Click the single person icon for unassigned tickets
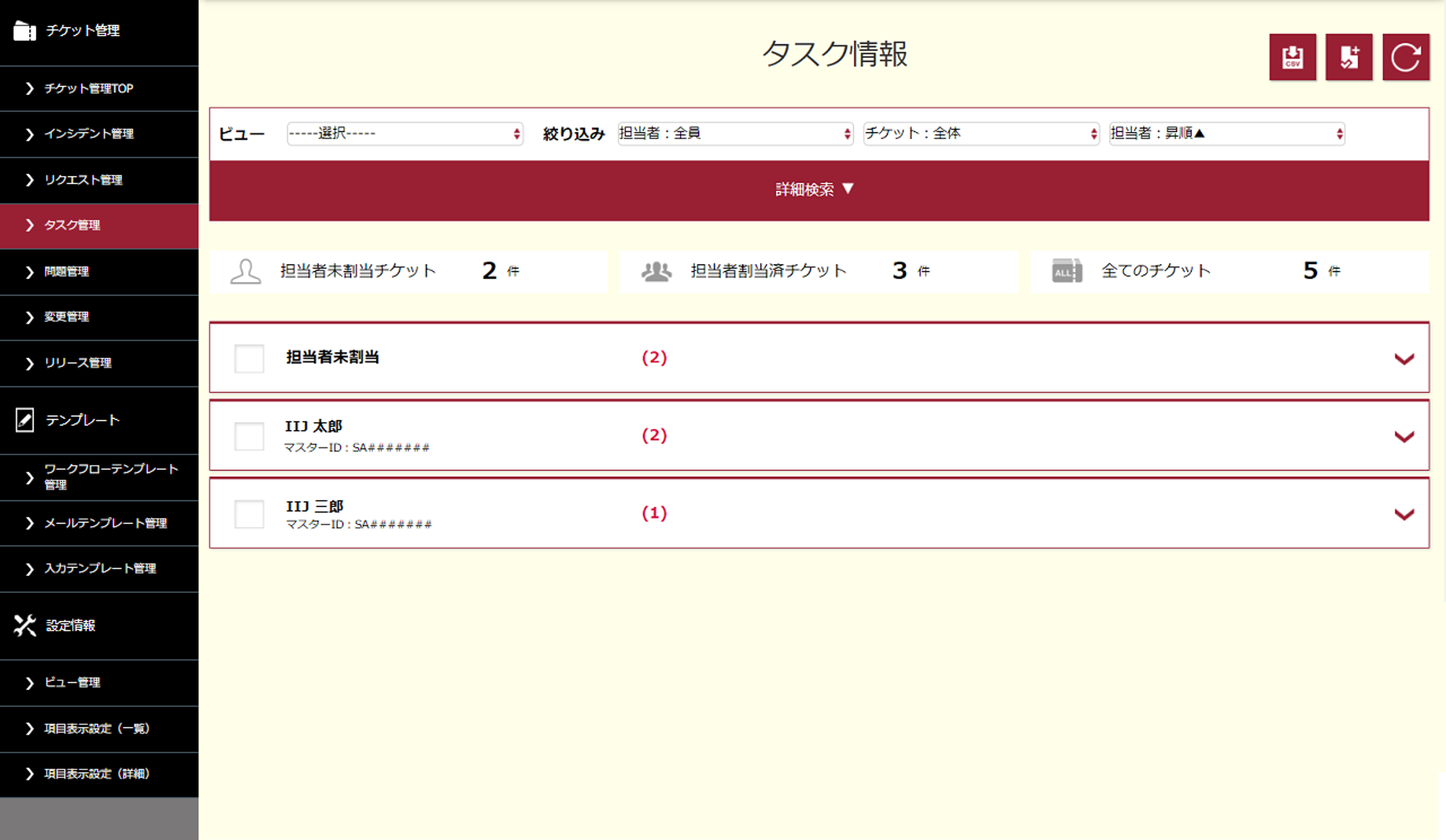1446x840 pixels. coord(245,271)
